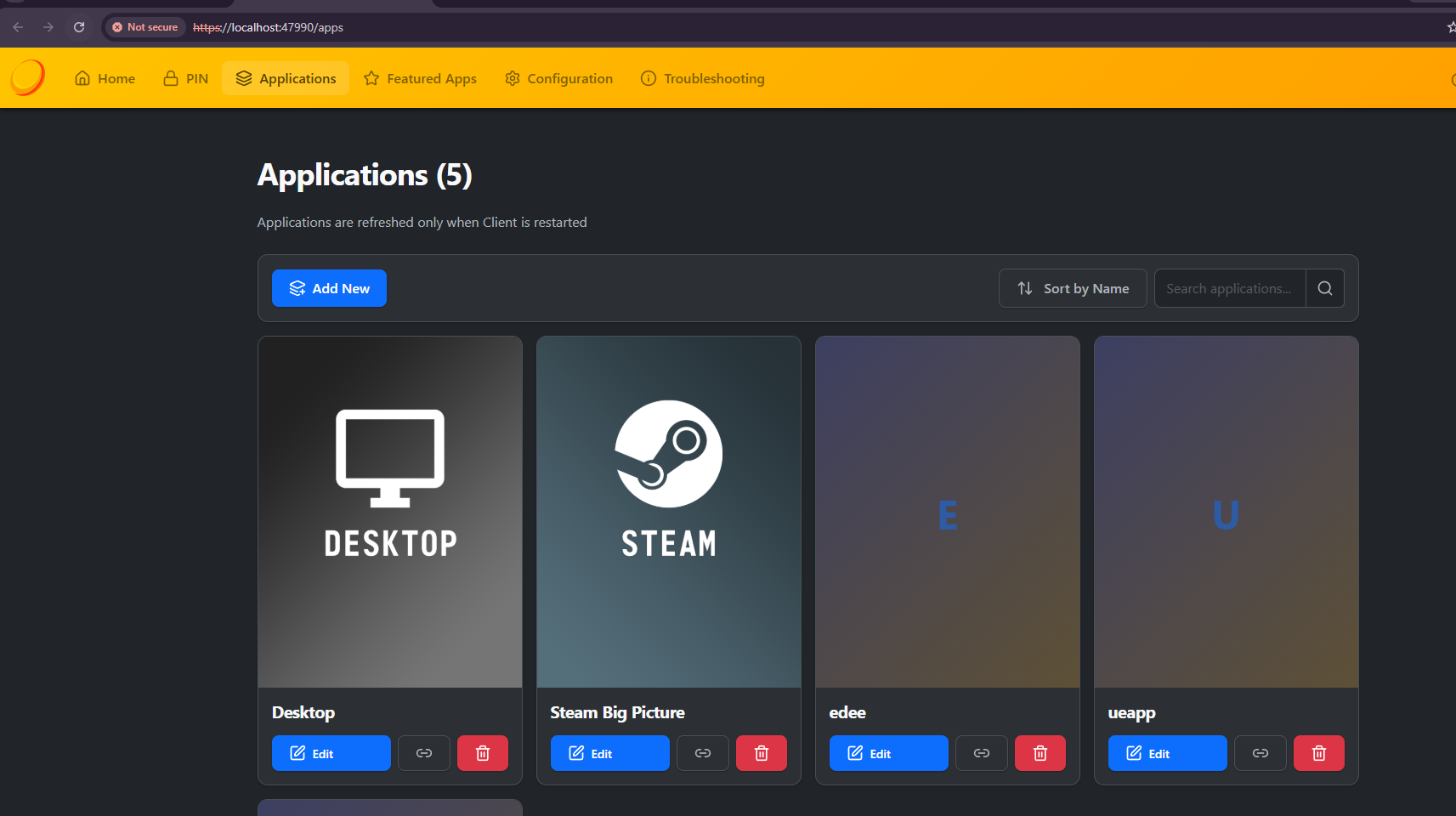Click the 'Applications are refreshed' notice text

[422, 222]
